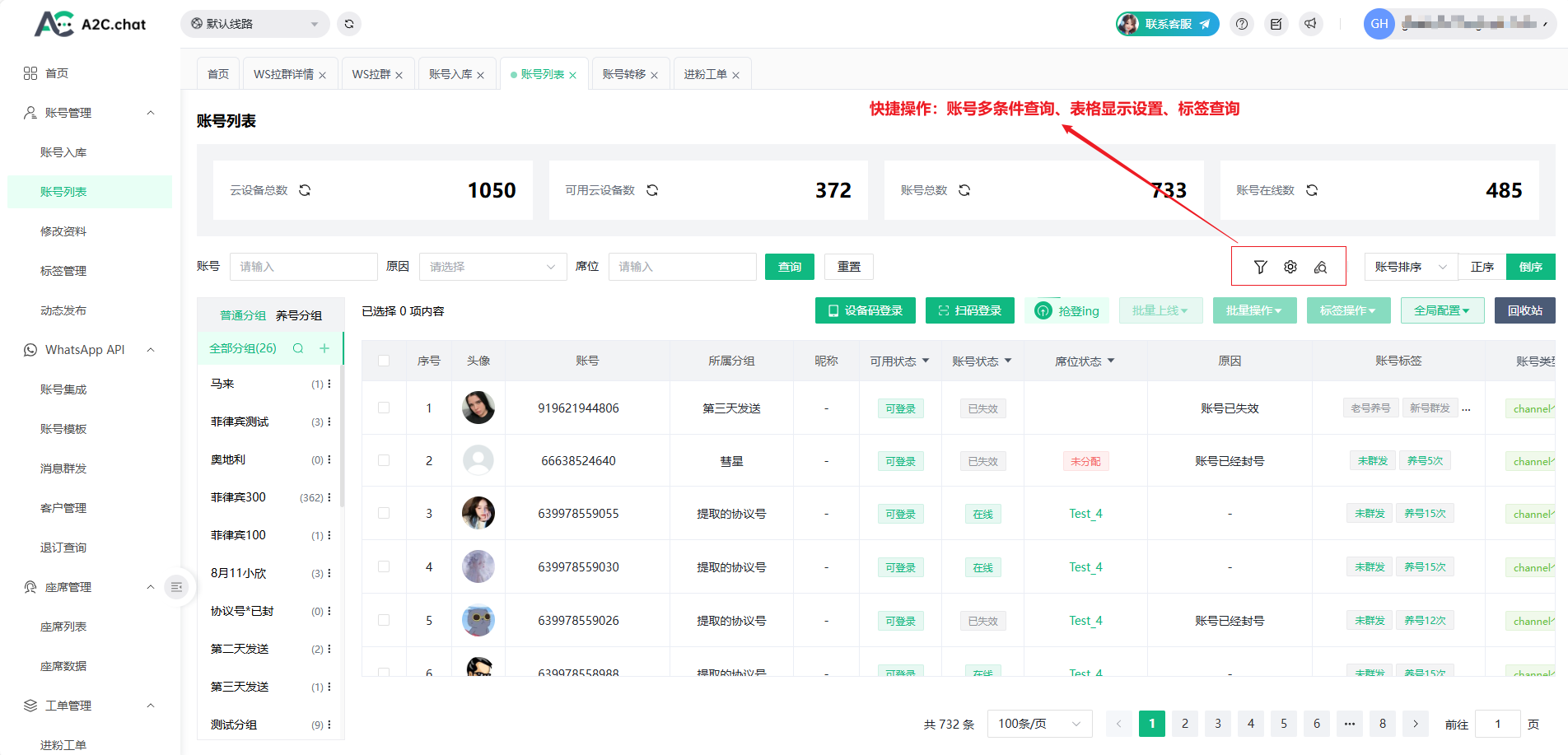Image resolution: width=1568 pixels, height=755 pixels.
Task: Click the multi-condition filter funnel icon
Action: 1260,267
